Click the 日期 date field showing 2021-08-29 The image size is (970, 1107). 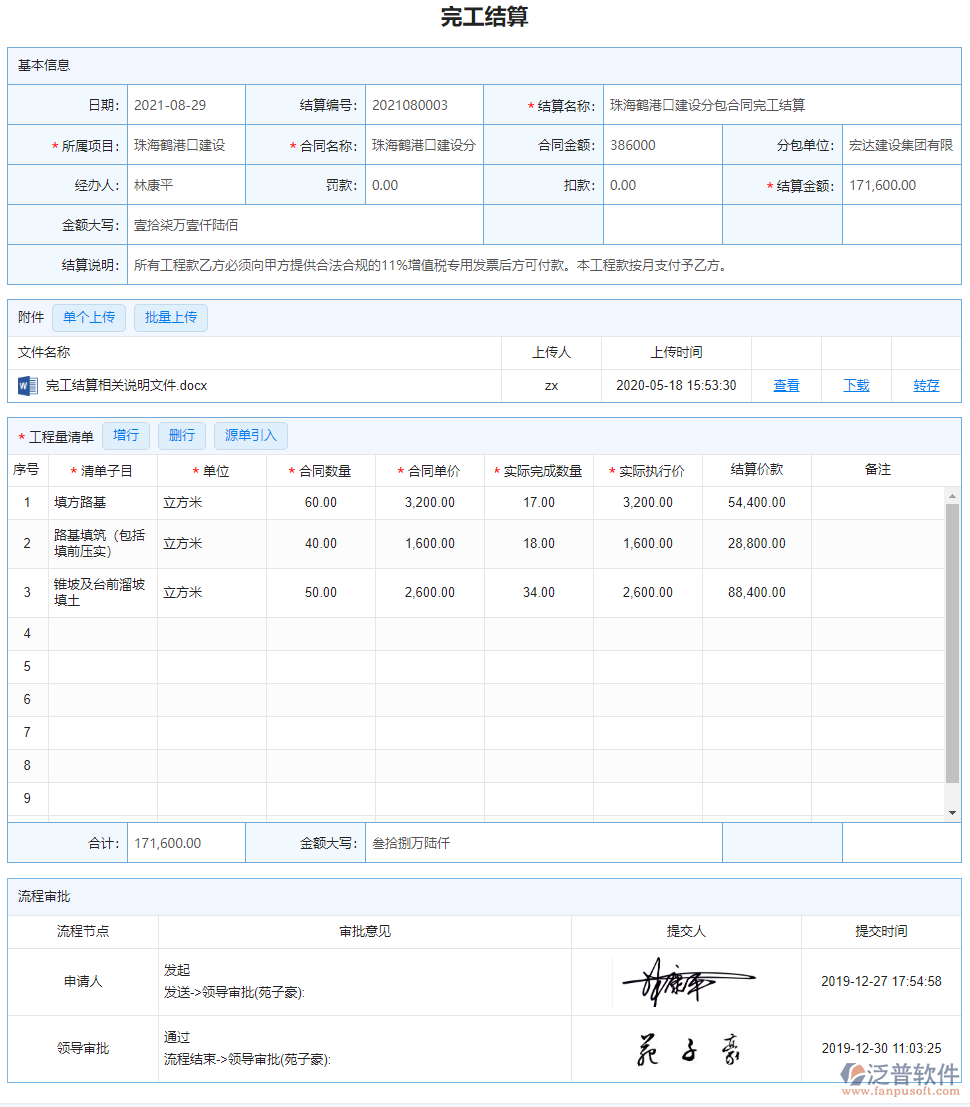(185, 103)
